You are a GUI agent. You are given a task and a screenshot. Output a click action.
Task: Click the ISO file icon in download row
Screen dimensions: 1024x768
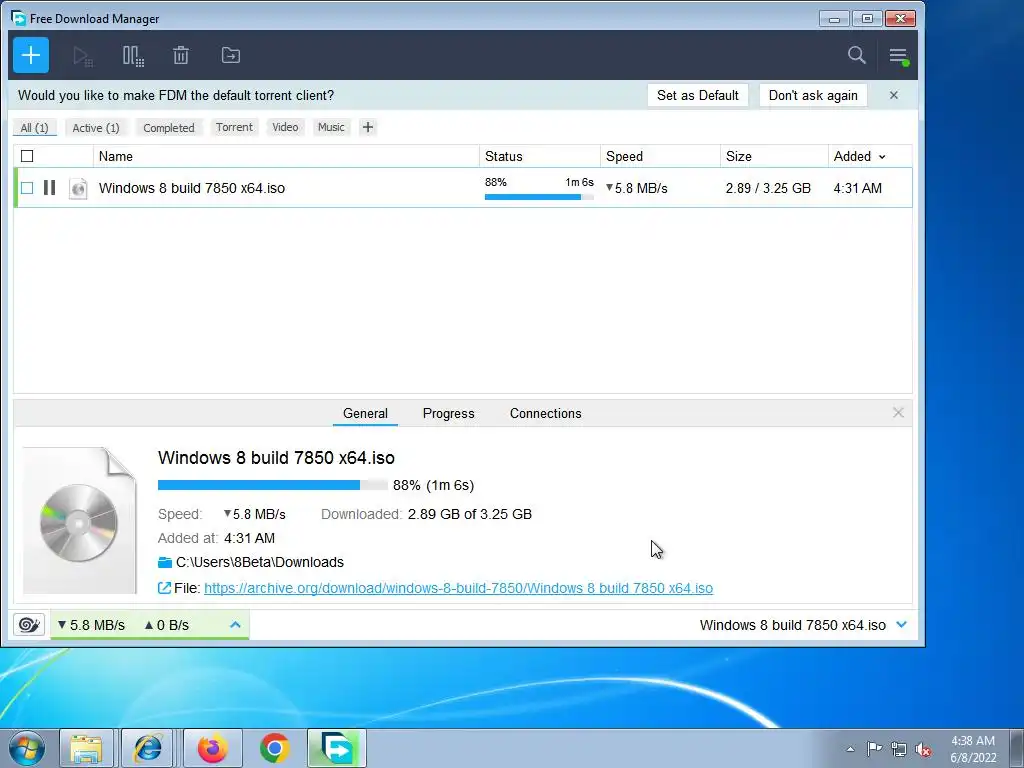click(x=78, y=188)
